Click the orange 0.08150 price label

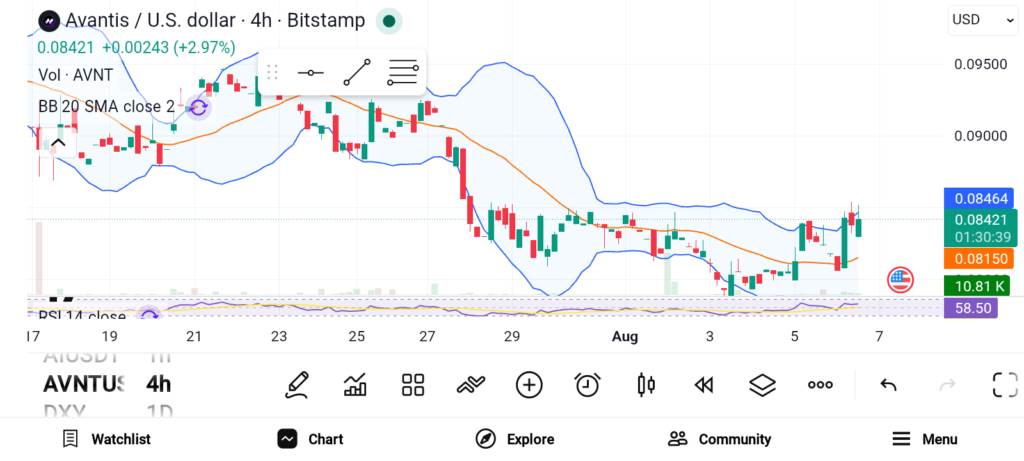pos(980,259)
